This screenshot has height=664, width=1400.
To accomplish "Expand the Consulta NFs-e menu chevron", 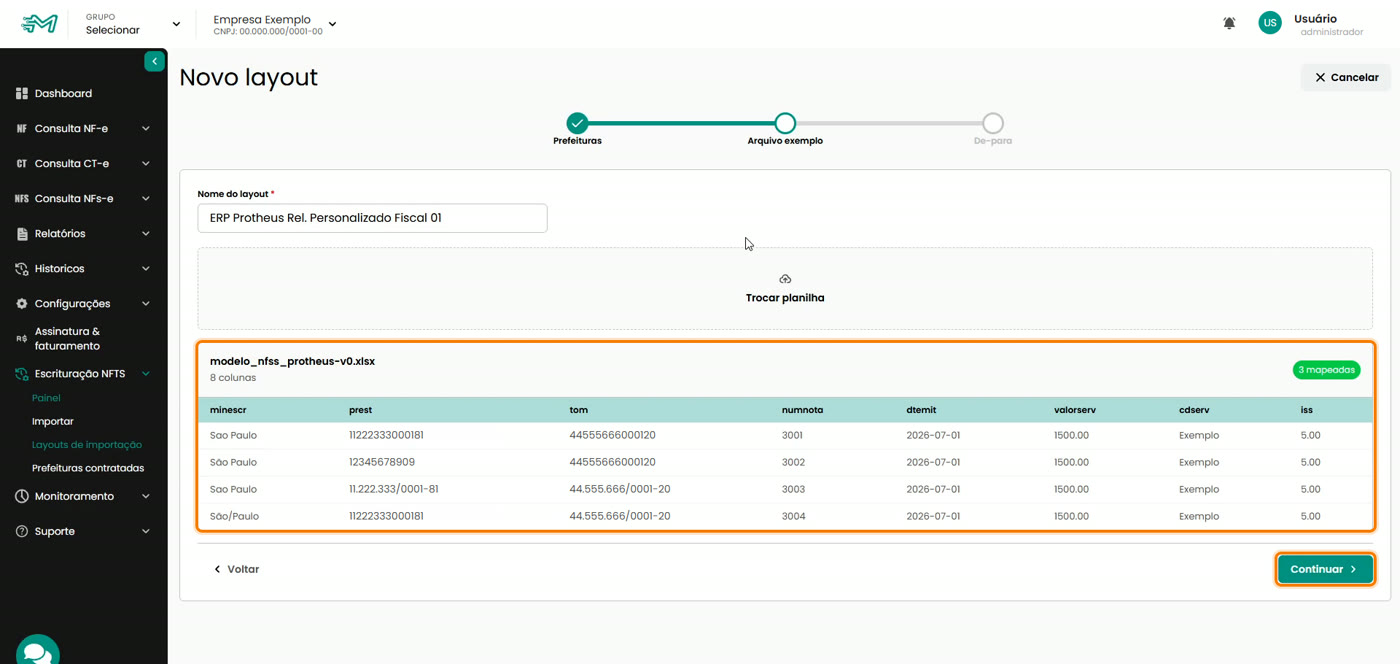I will click(x=146, y=199).
